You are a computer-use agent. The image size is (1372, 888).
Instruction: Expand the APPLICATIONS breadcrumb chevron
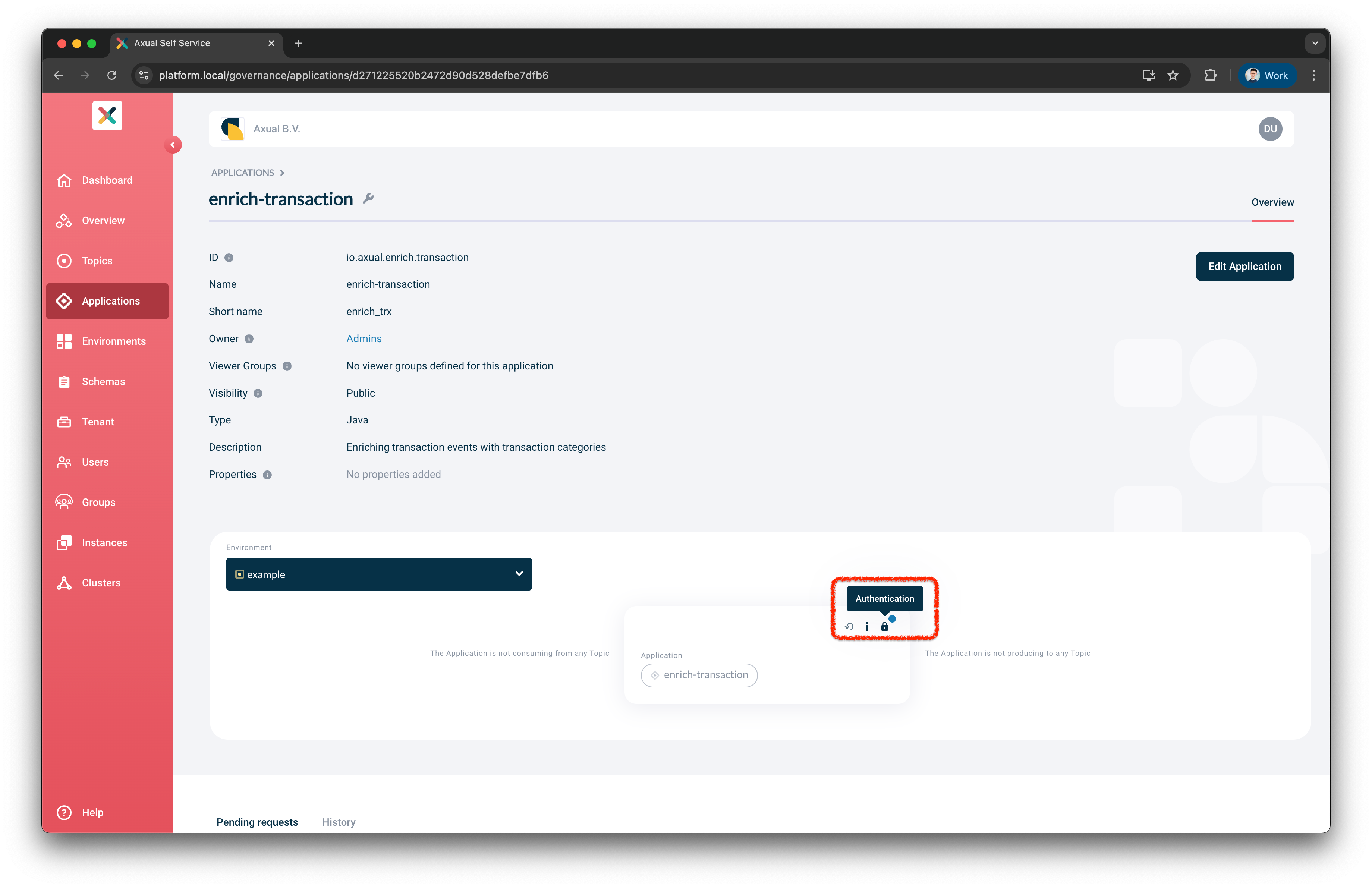click(x=282, y=172)
